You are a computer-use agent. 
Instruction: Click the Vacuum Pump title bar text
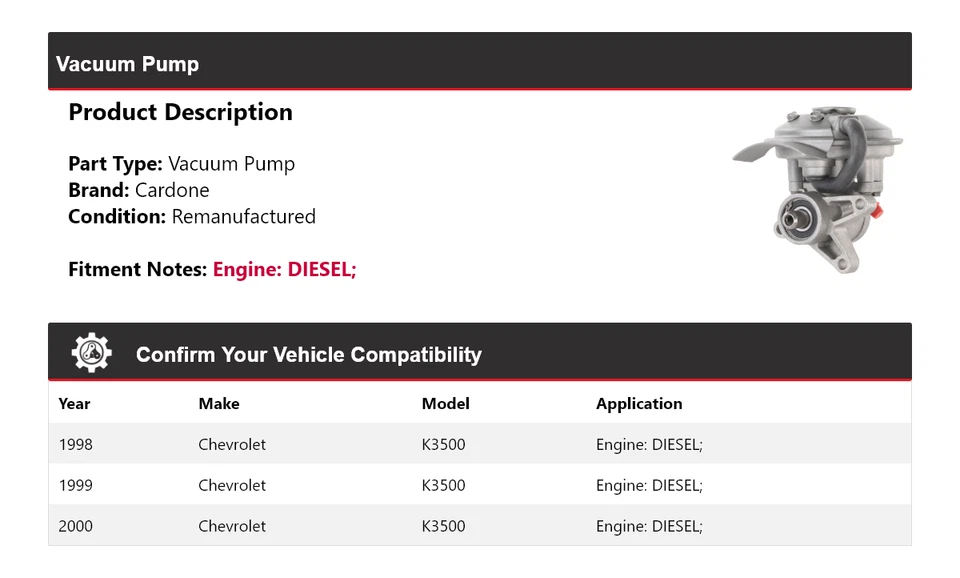127,64
